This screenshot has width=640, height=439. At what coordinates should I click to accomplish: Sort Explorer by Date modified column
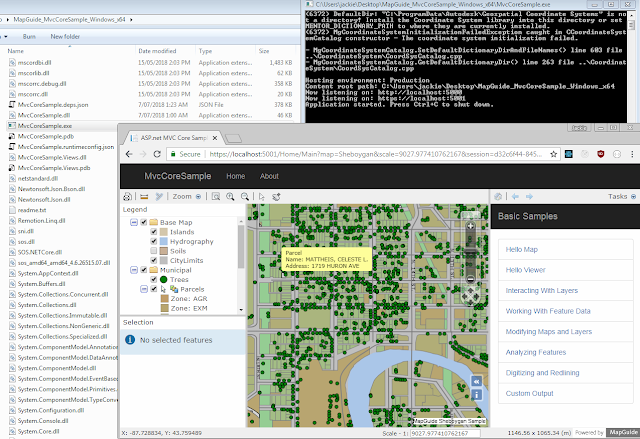click(158, 51)
